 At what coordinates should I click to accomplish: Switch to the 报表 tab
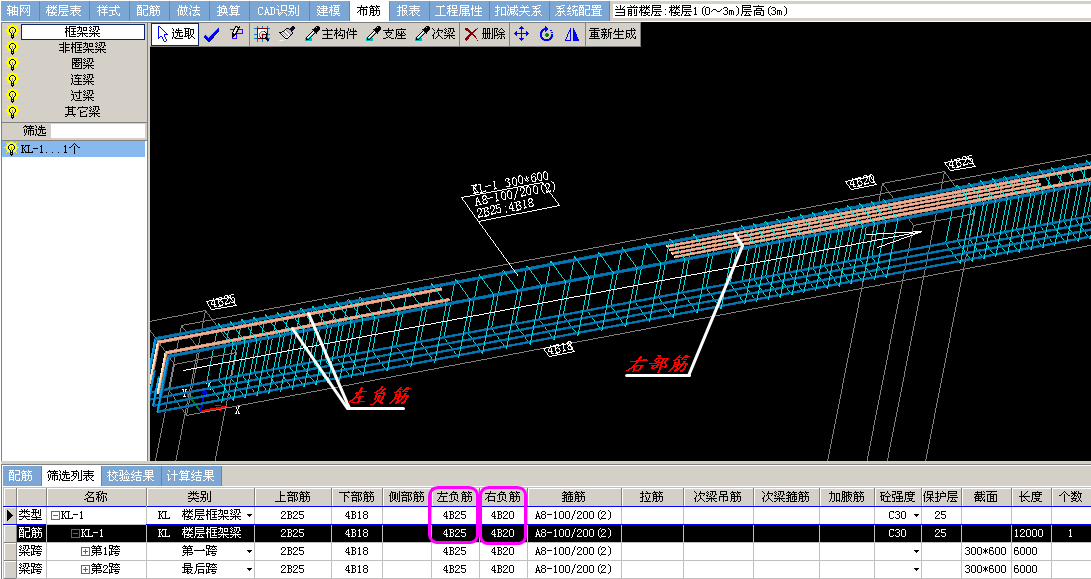point(408,11)
